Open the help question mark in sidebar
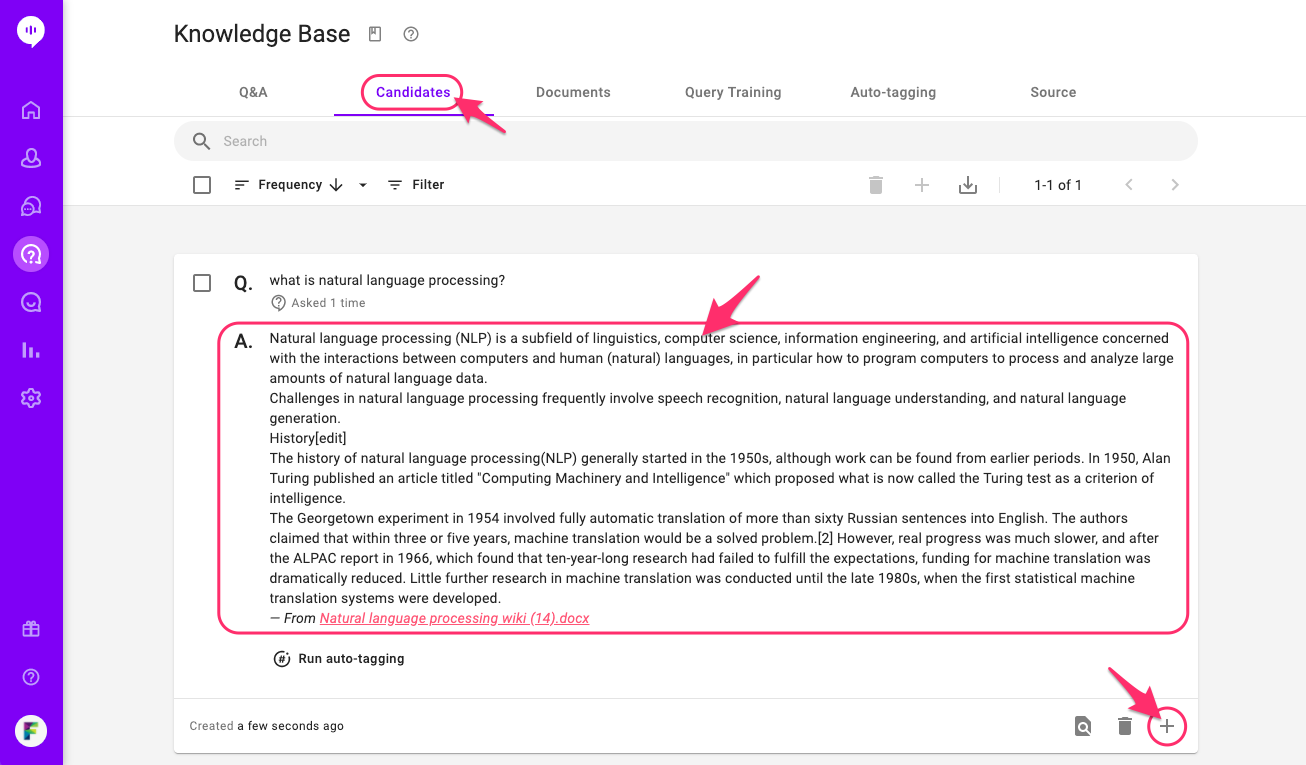Image resolution: width=1306 pixels, height=765 pixels. tap(31, 677)
